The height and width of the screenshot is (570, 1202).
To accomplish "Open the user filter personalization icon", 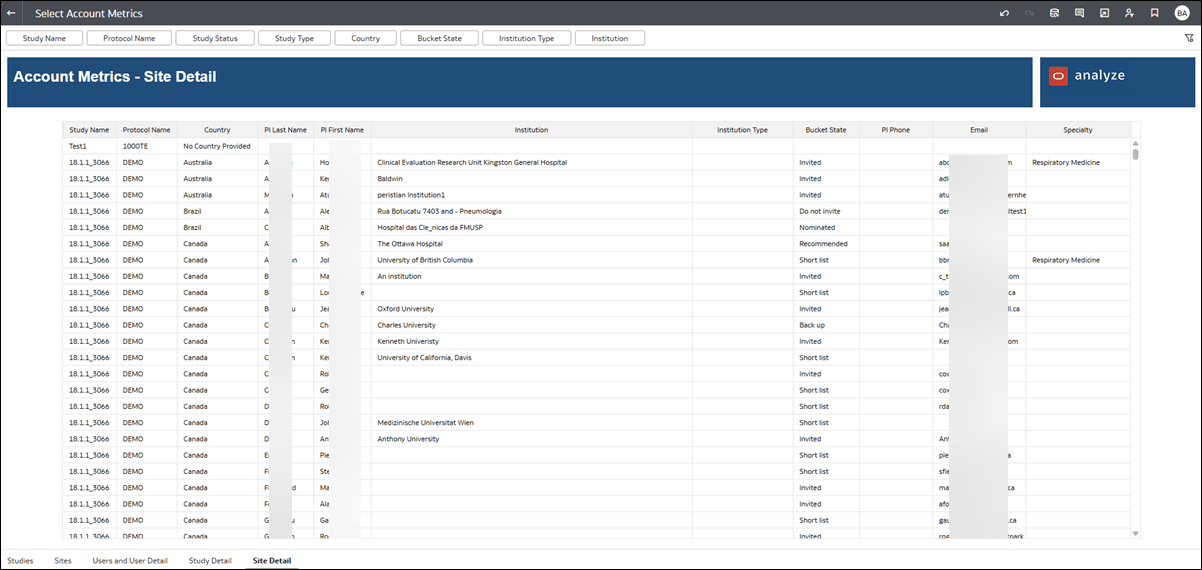I will tap(1129, 13).
